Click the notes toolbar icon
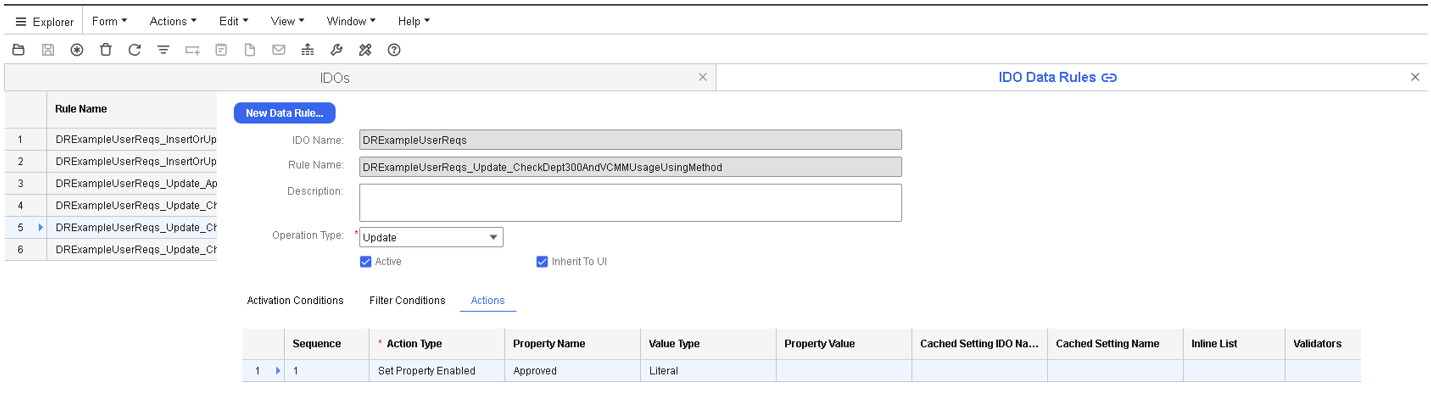The width and height of the screenshot is (1431, 398). 221,49
